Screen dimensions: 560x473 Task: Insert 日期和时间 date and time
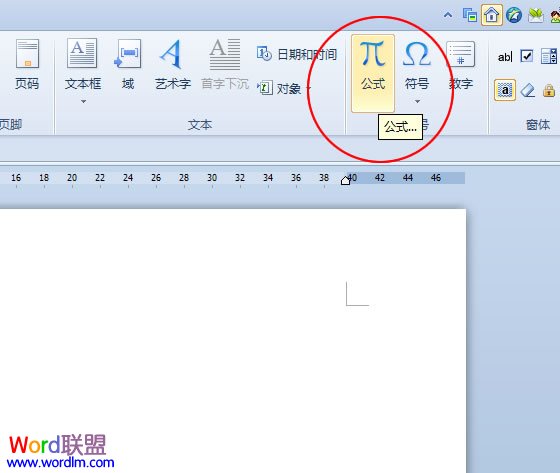coord(297,54)
